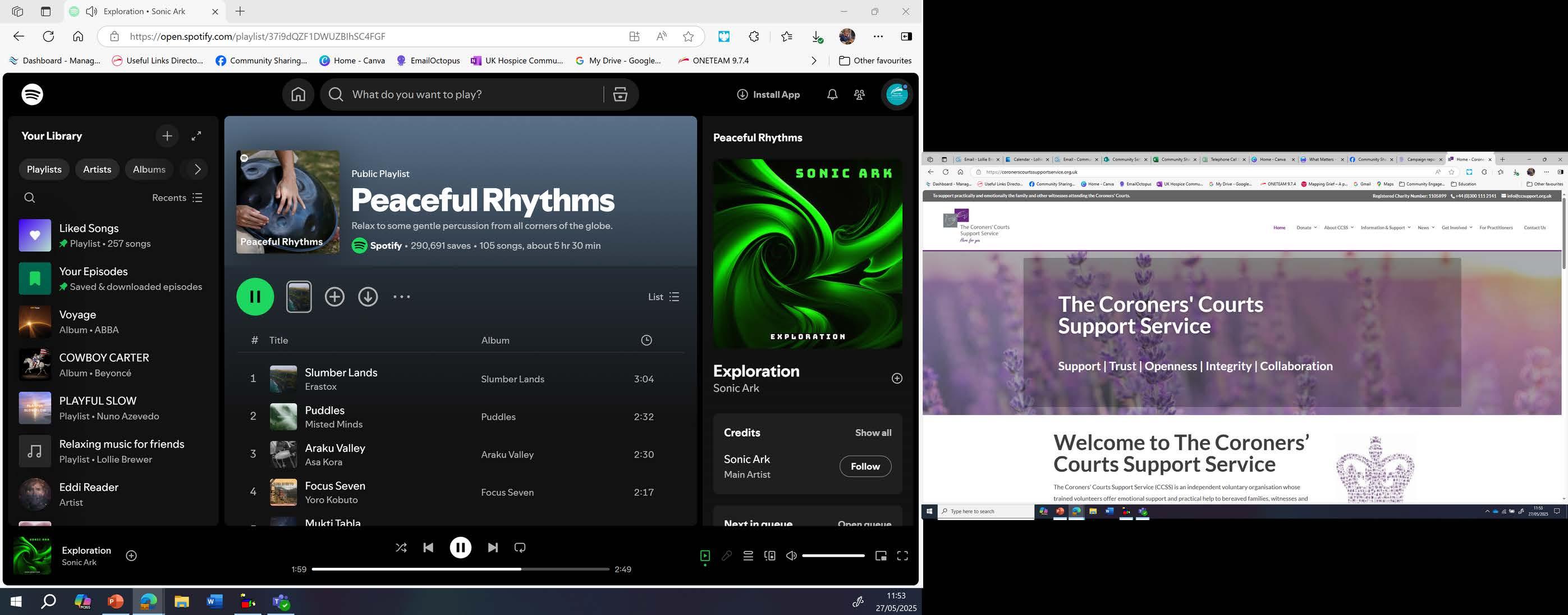Open the lyrics microphone icon

[x=726, y=555]
